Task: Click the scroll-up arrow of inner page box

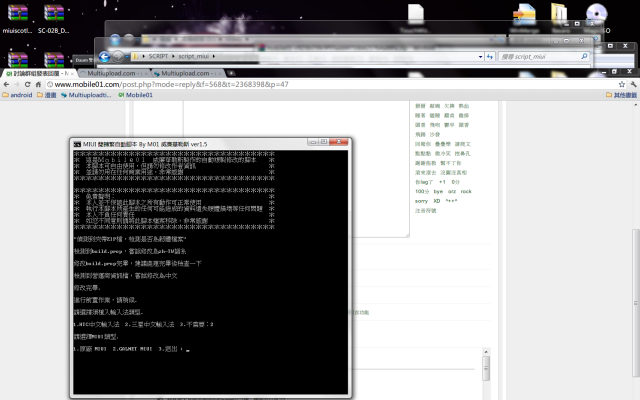Action: (x=486, y=352)
